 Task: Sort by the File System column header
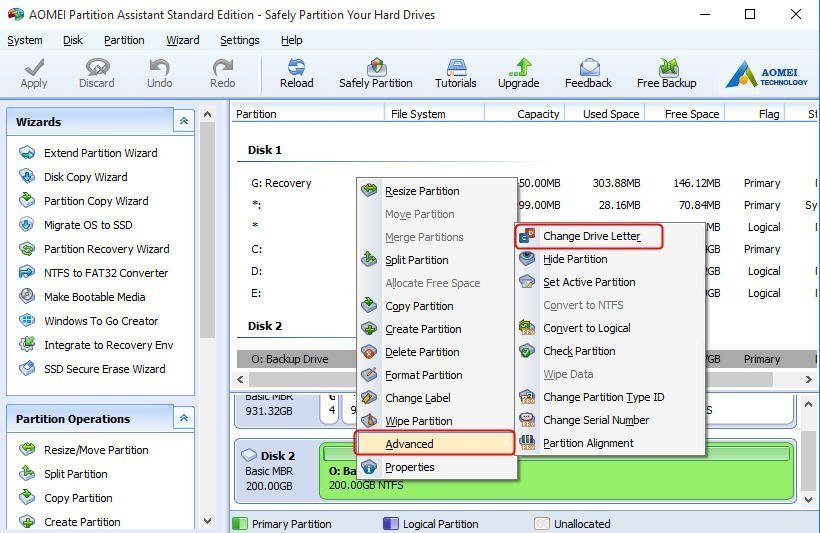[435, 114]
